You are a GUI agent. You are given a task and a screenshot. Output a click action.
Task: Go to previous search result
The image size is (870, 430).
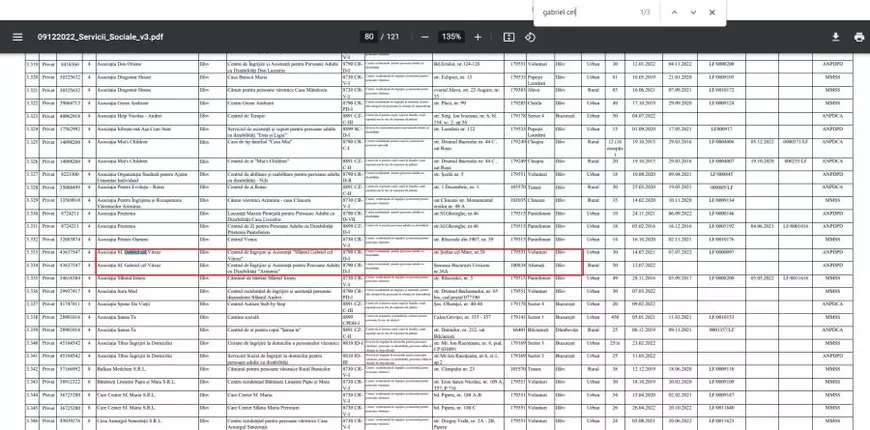point(674,12)
